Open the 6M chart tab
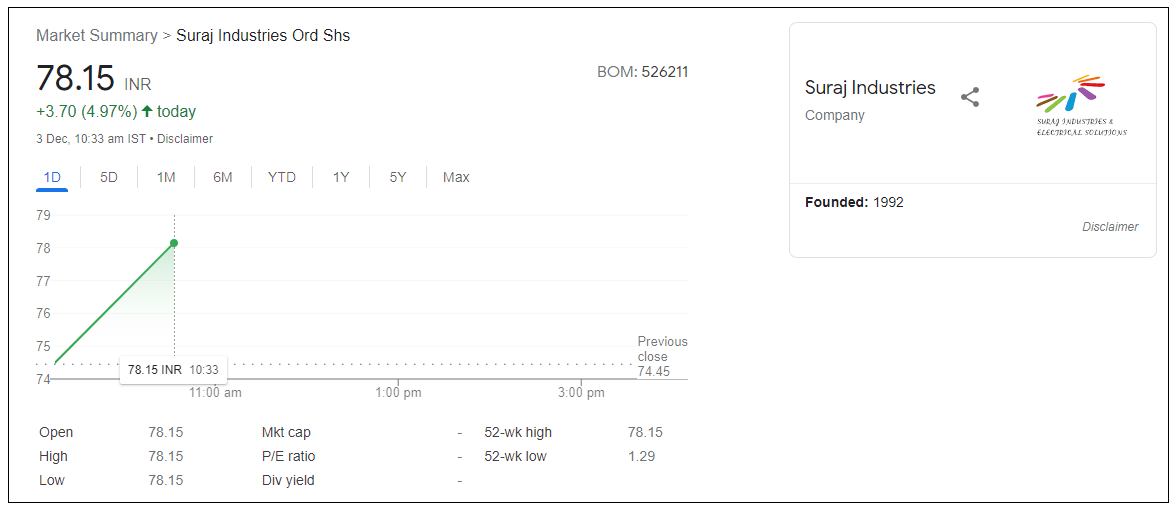This screenshot has height=508, width=1176. (222, 177)
